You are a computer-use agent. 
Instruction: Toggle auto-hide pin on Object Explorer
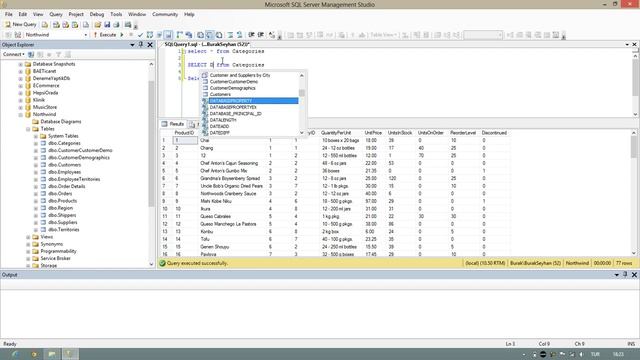tap(141, 45)
